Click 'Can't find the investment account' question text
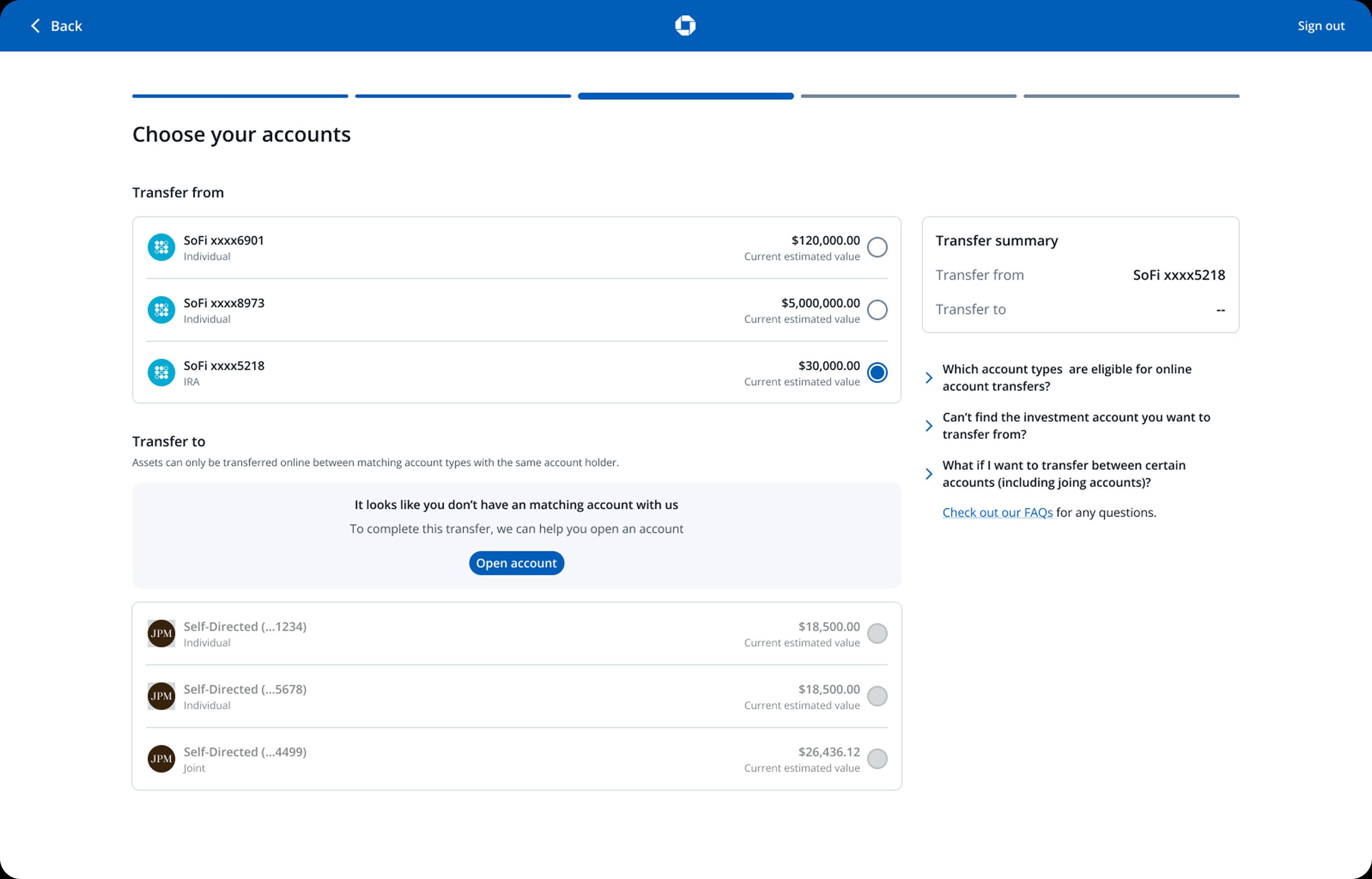Viewport: 1372px width, 879px height. [x=1076, y=426]
